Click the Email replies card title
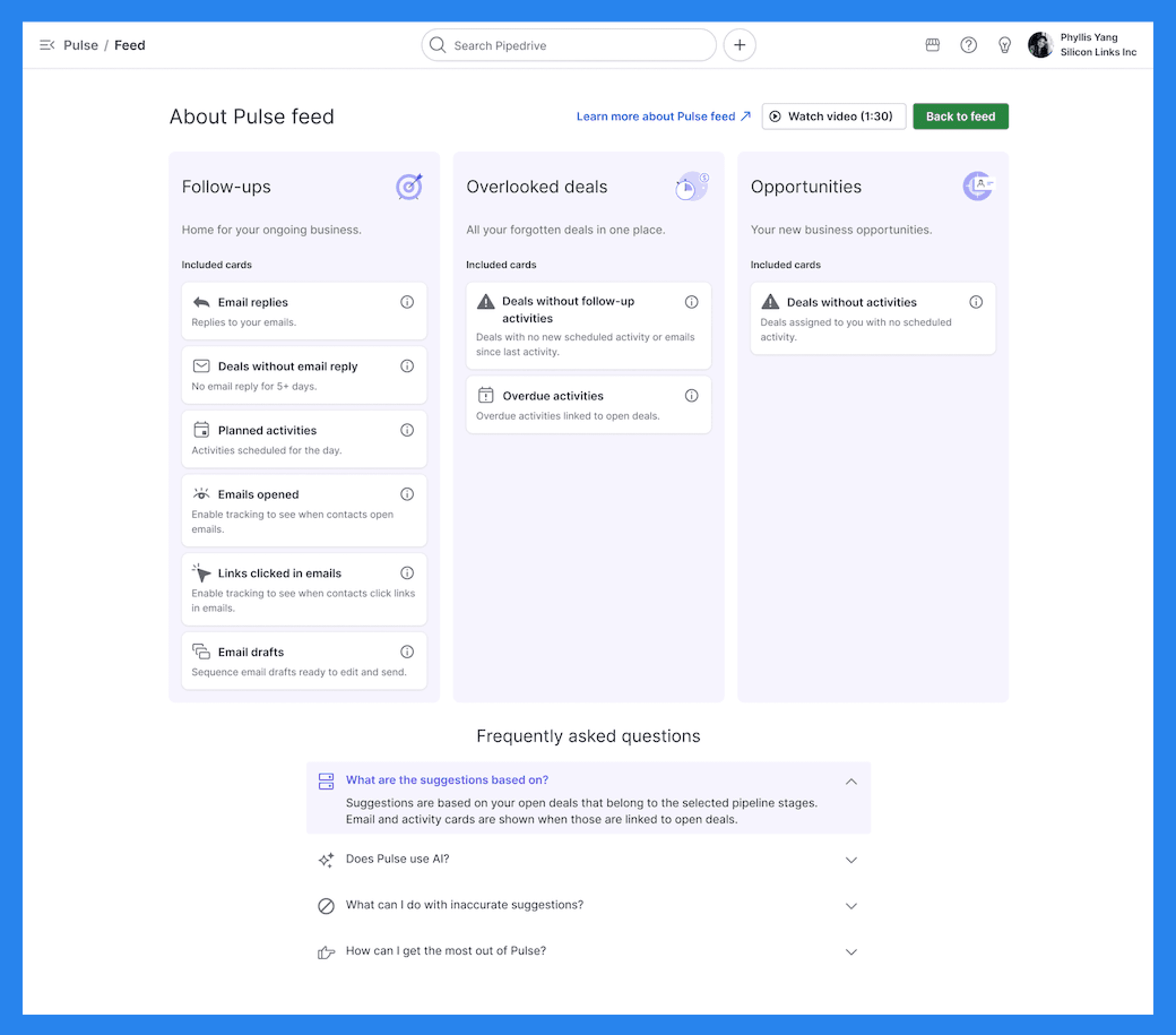Viewport: 1176px width, 1035px height. click(253, 302)
